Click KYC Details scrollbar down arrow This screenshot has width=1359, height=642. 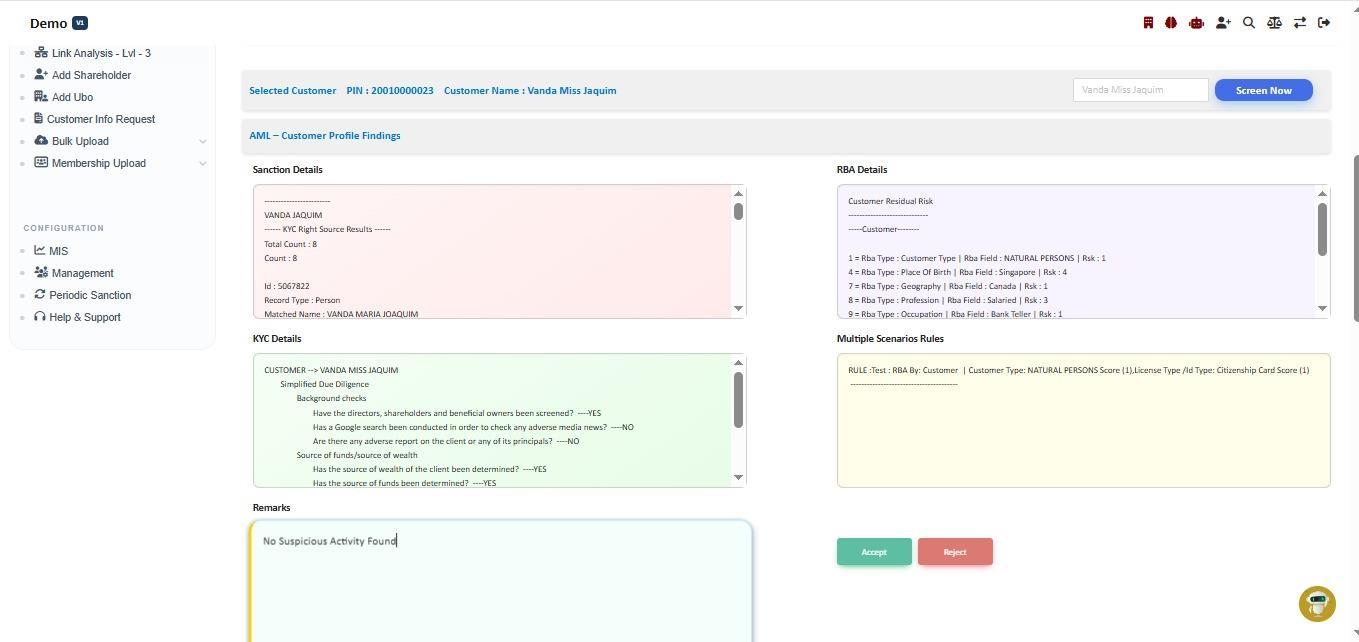[739, 477]
